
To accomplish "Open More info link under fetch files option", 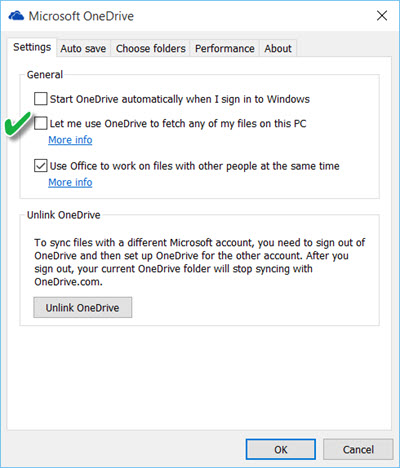I will tap(70, 140).
